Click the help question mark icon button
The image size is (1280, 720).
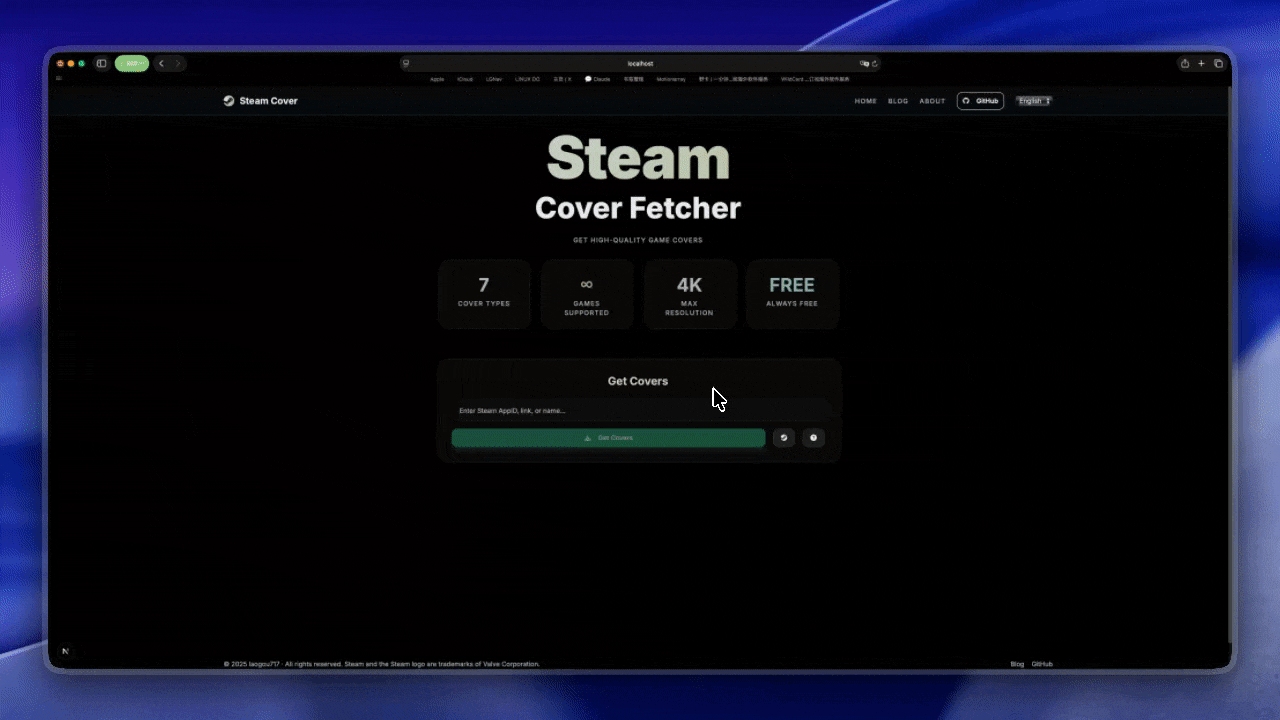tap(813, 438)
